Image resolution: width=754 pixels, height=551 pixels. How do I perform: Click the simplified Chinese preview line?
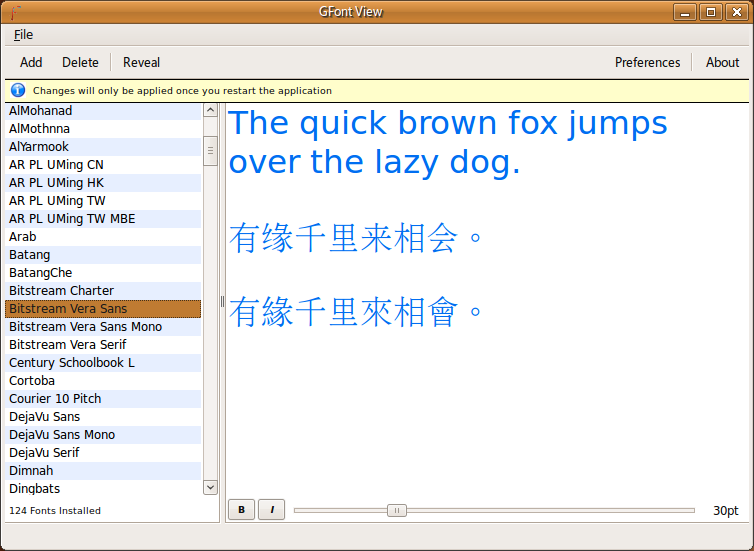point(355,238)
